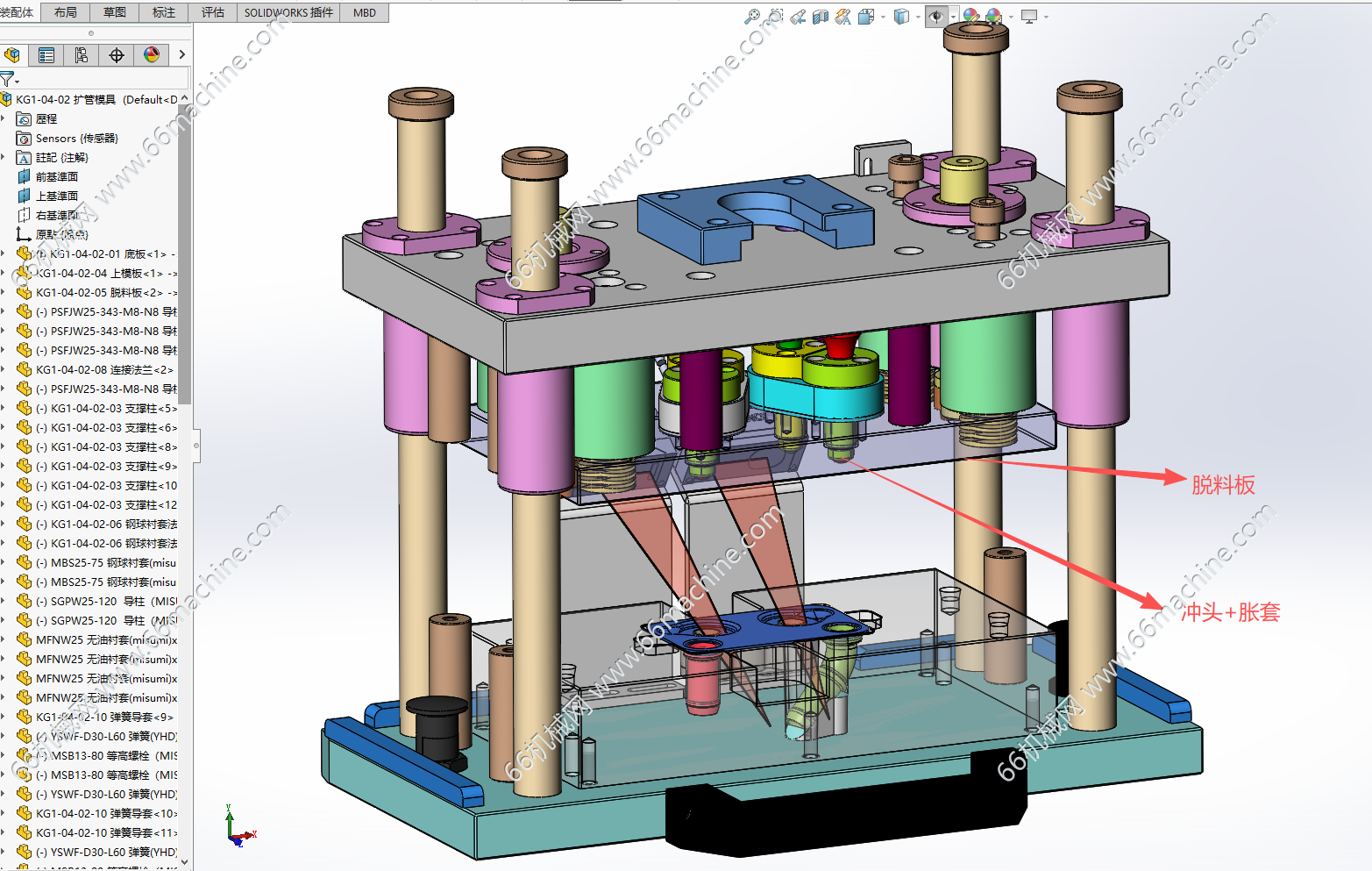Open the Edit Appearance color ball icon
Viewport: 1372px width, 871px height.
coord(970,16)
